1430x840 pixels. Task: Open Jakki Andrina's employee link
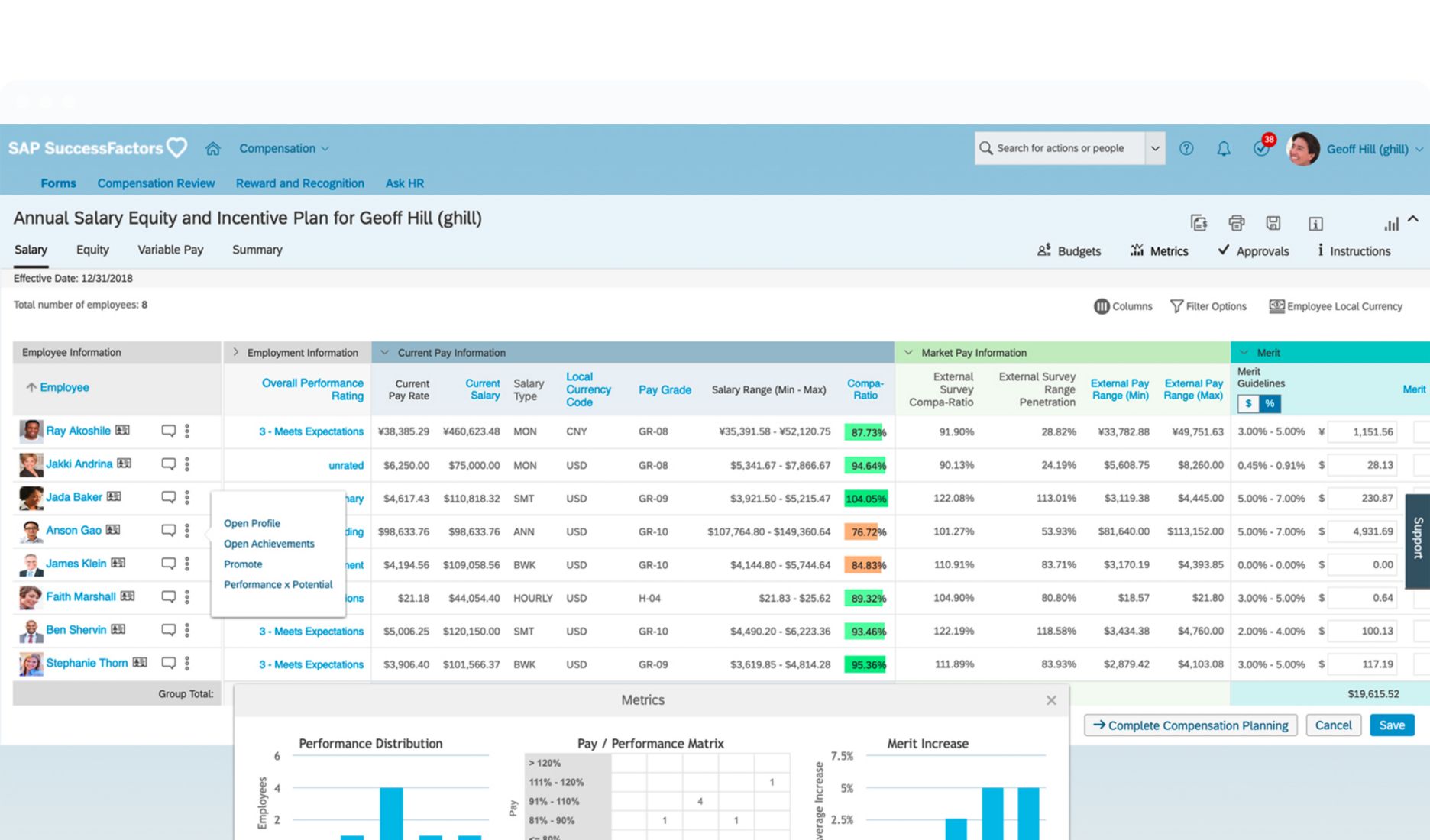[79, 464]
